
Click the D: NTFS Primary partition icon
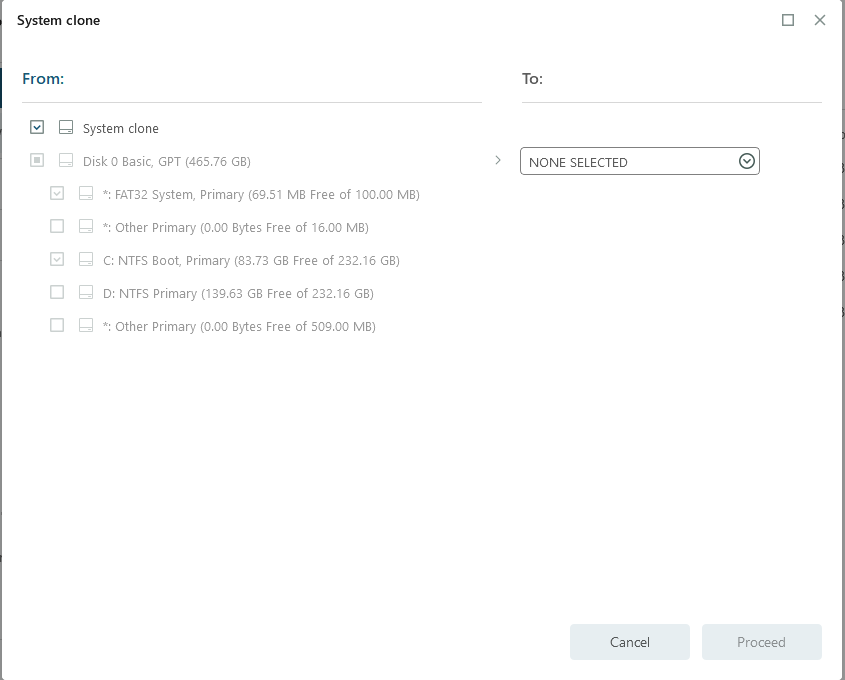pyautogui.click(x=86, y=293)
